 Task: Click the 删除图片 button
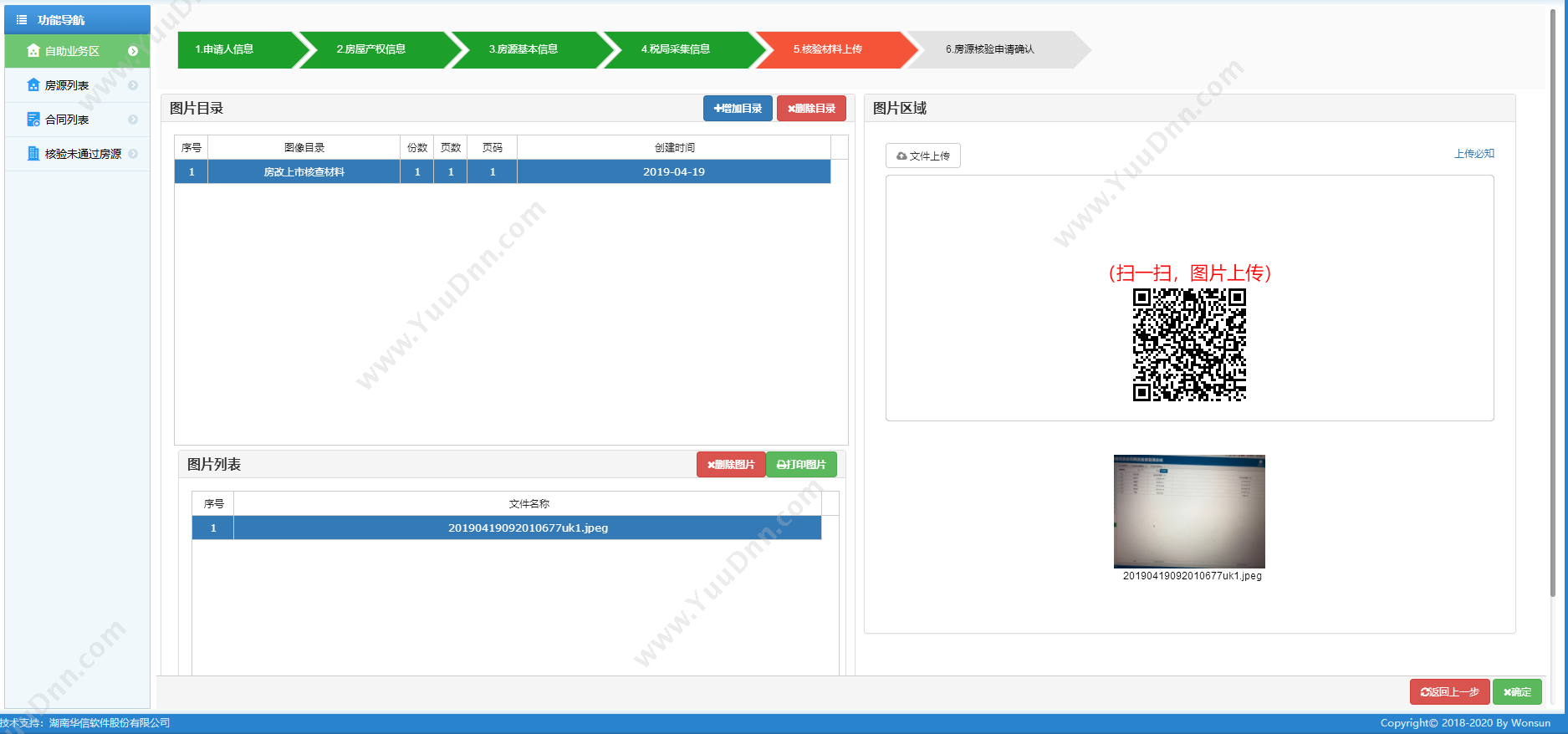pyautogui.click(x=731, y=465)
